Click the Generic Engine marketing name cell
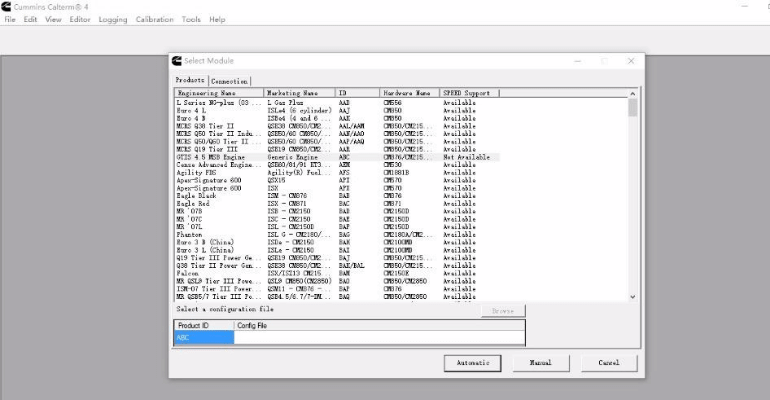Image resolution: width=770 pixels, height=400 pixels. tap(293, 157)
